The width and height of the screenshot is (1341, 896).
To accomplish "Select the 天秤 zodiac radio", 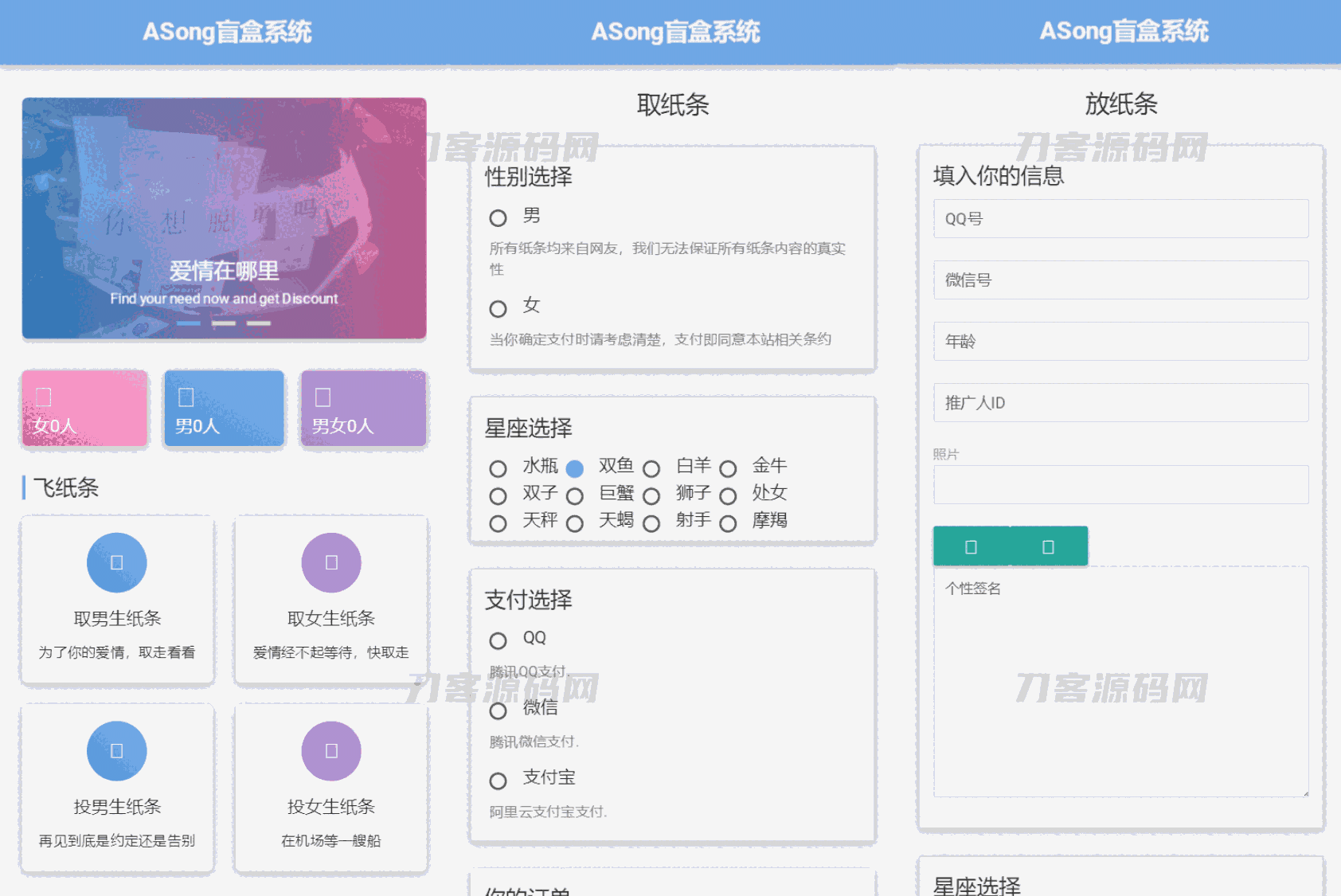I will point(498,524).
